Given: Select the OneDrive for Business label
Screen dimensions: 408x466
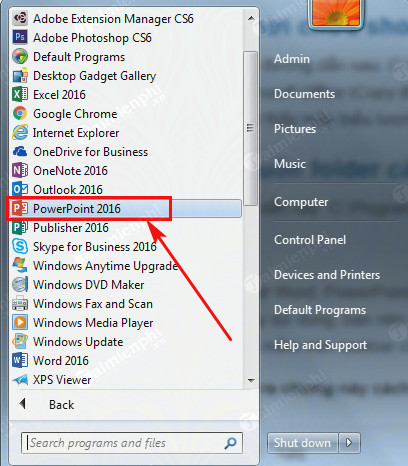Looking at the screenshot, I should tap(90, 152).
